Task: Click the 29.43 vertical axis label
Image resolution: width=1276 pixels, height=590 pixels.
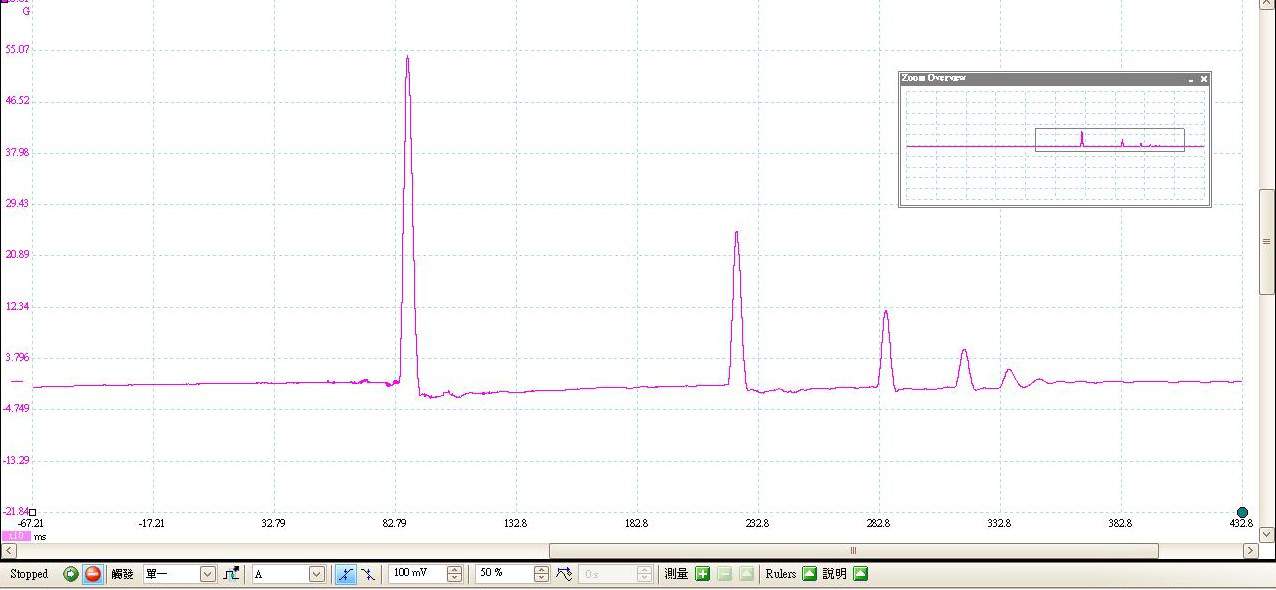Action: (x=19, y=203)
